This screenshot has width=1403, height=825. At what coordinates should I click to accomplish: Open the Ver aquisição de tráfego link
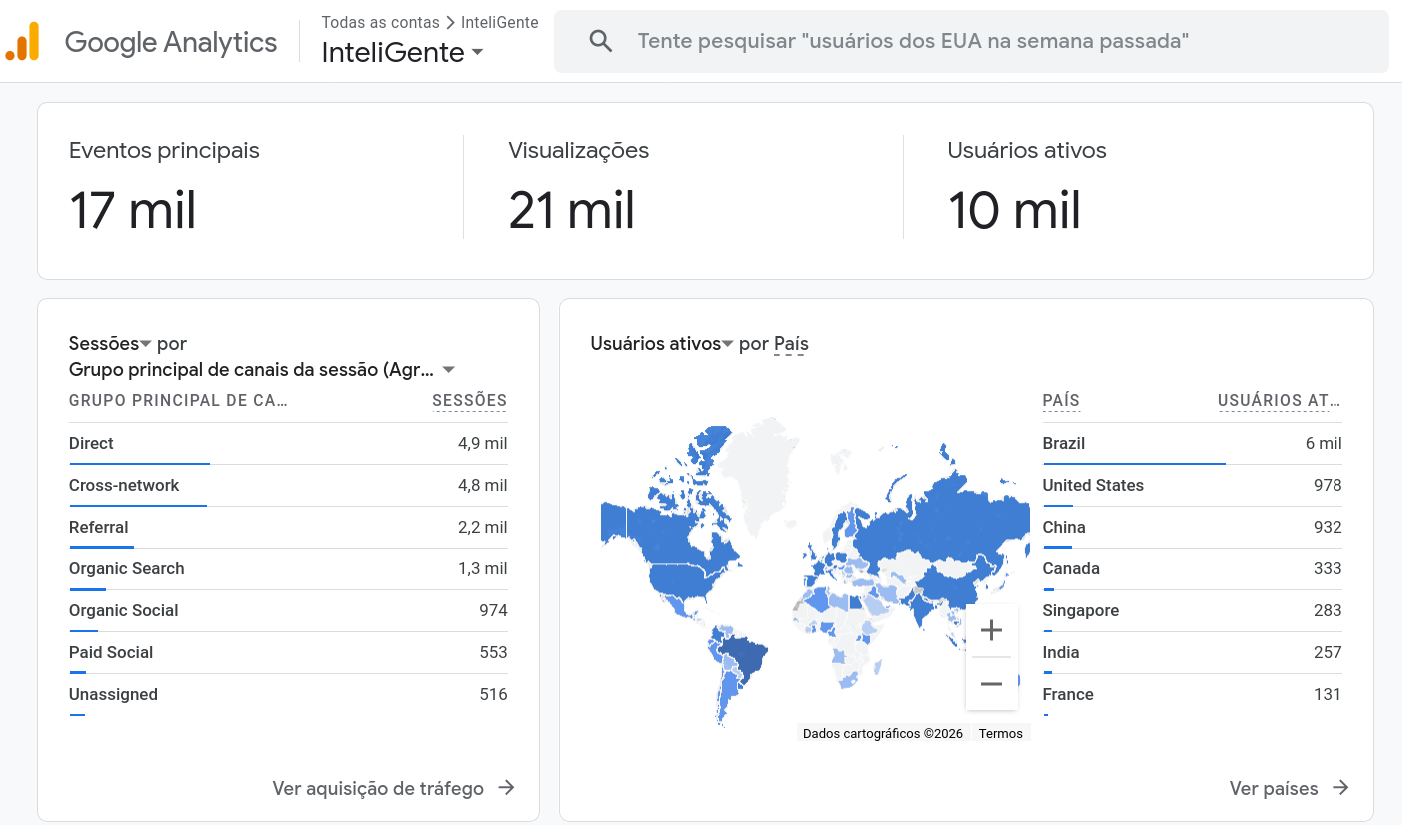point(378,788)
